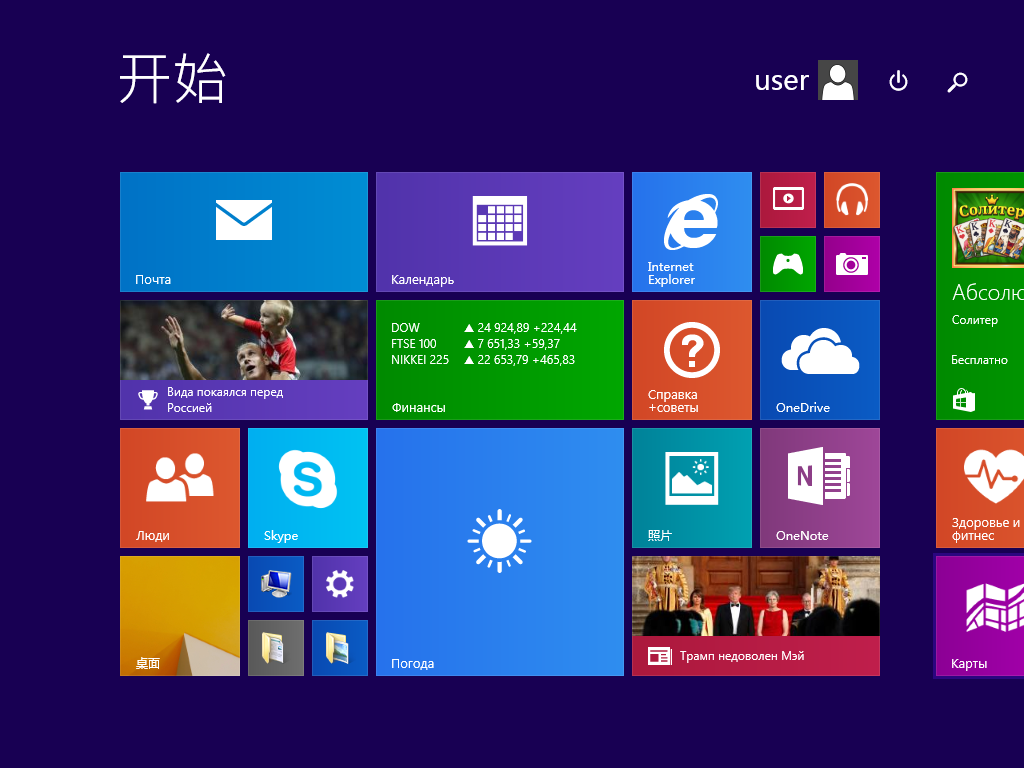The height and width of the screenshot is (768, 1024).
Task: Open the user account menu
Action: (x=805, y=80)
